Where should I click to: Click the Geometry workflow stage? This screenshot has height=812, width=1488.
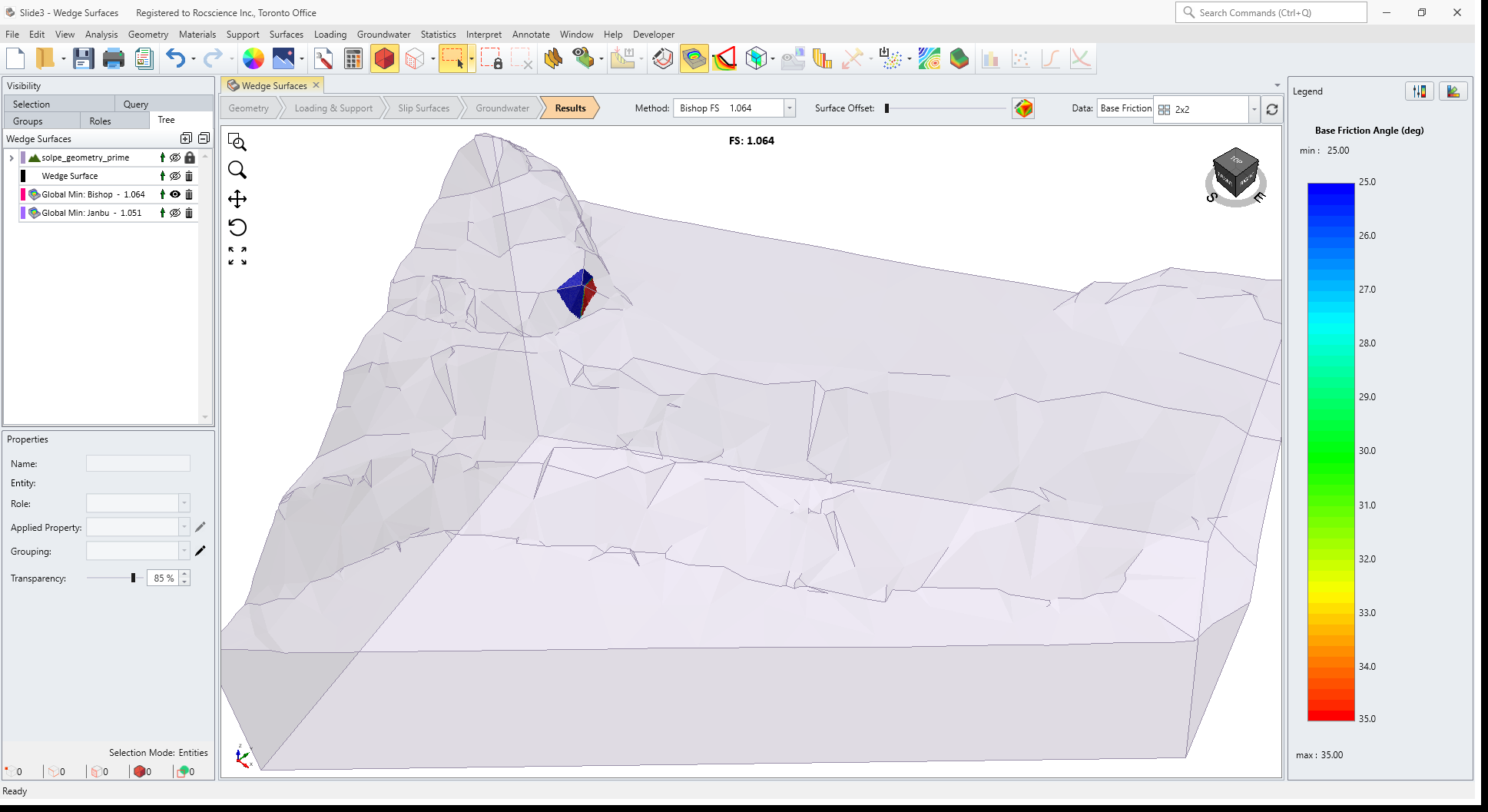pos(248,108)
